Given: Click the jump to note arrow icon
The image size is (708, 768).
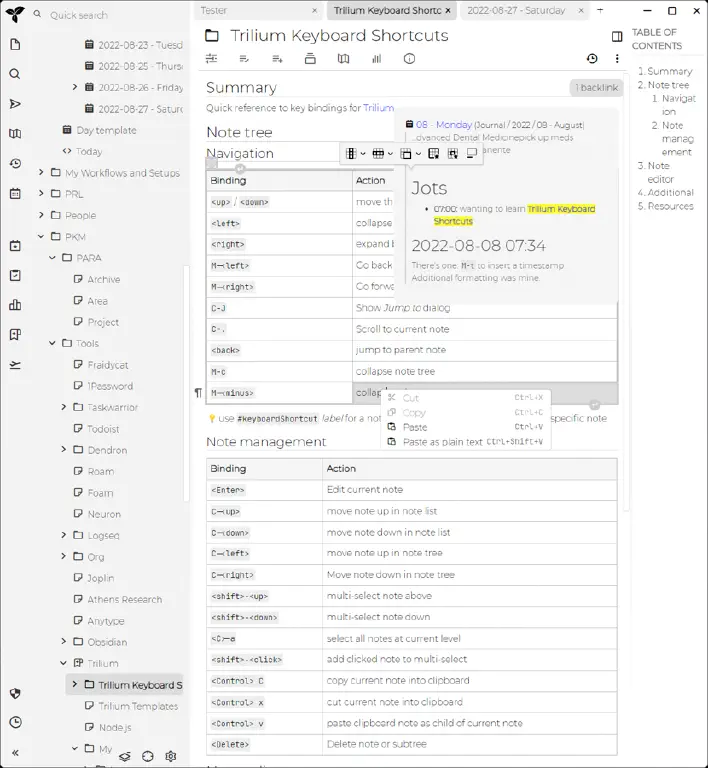Looking at the screenshot, I should pyautogui.click(x=15, y=104).
